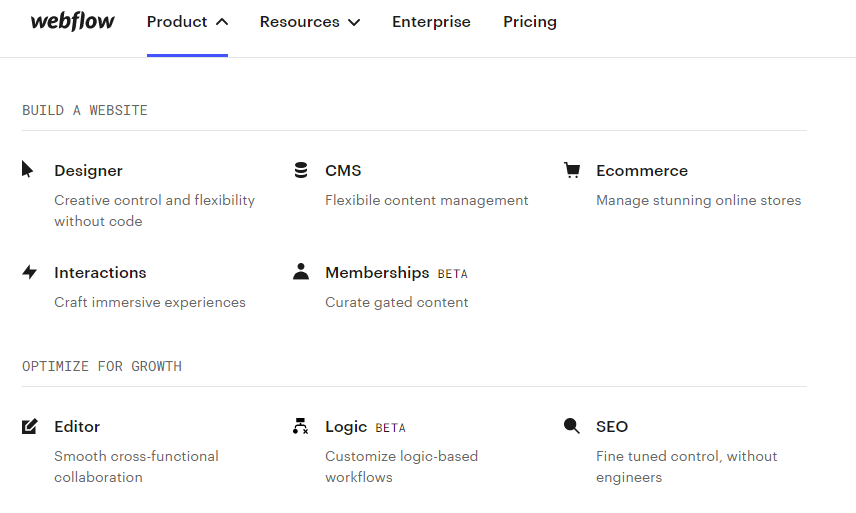Click the Designer cursor arrow icon
Screen dimensions: 856x513
pyautogui.click(x=28, y=169)
